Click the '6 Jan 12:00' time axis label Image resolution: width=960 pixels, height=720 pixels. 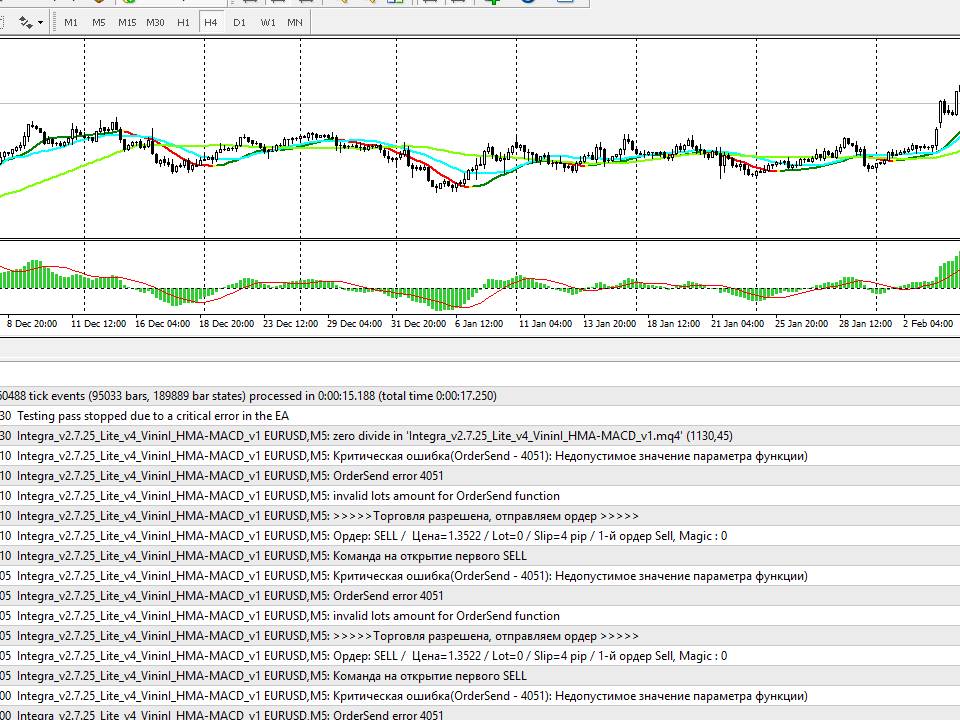[479, 323]
